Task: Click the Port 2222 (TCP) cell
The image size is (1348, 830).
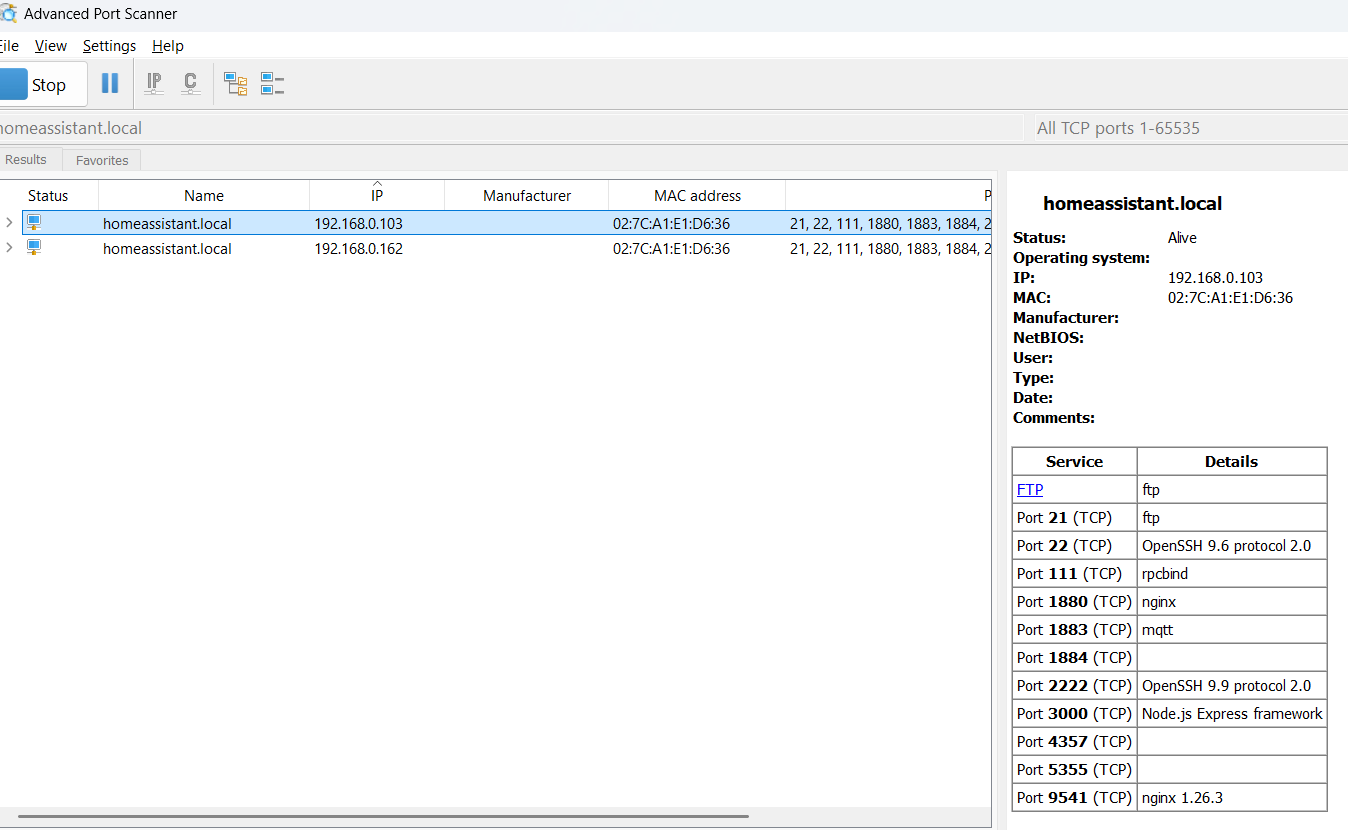Action: pos(1075,686)
